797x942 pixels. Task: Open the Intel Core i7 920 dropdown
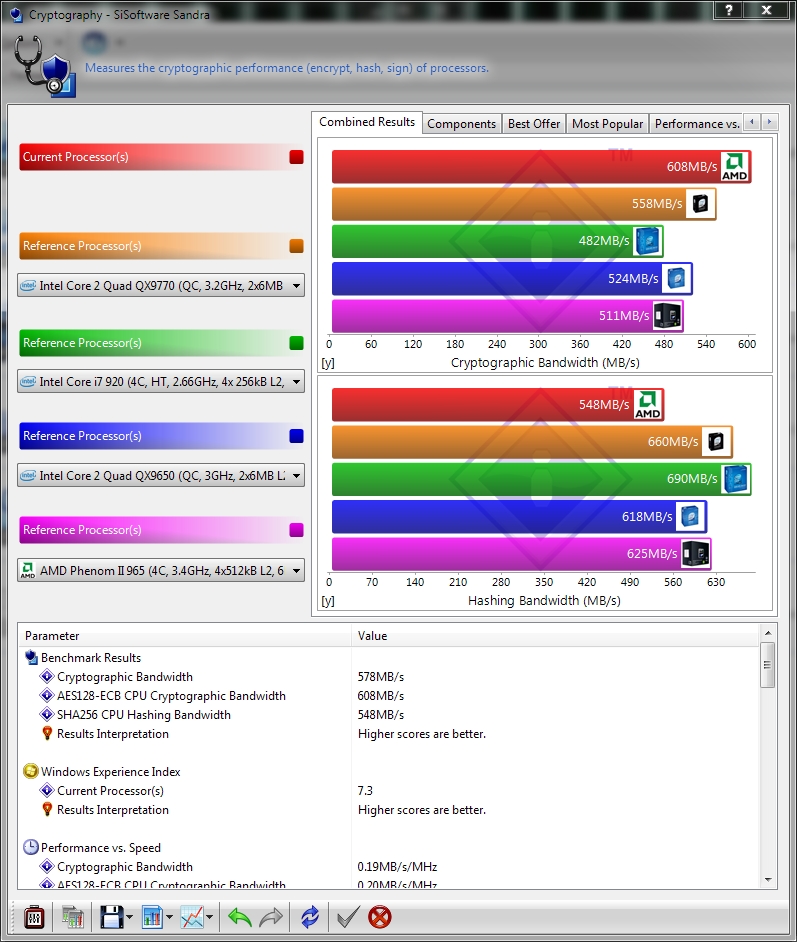coord(161,381)
